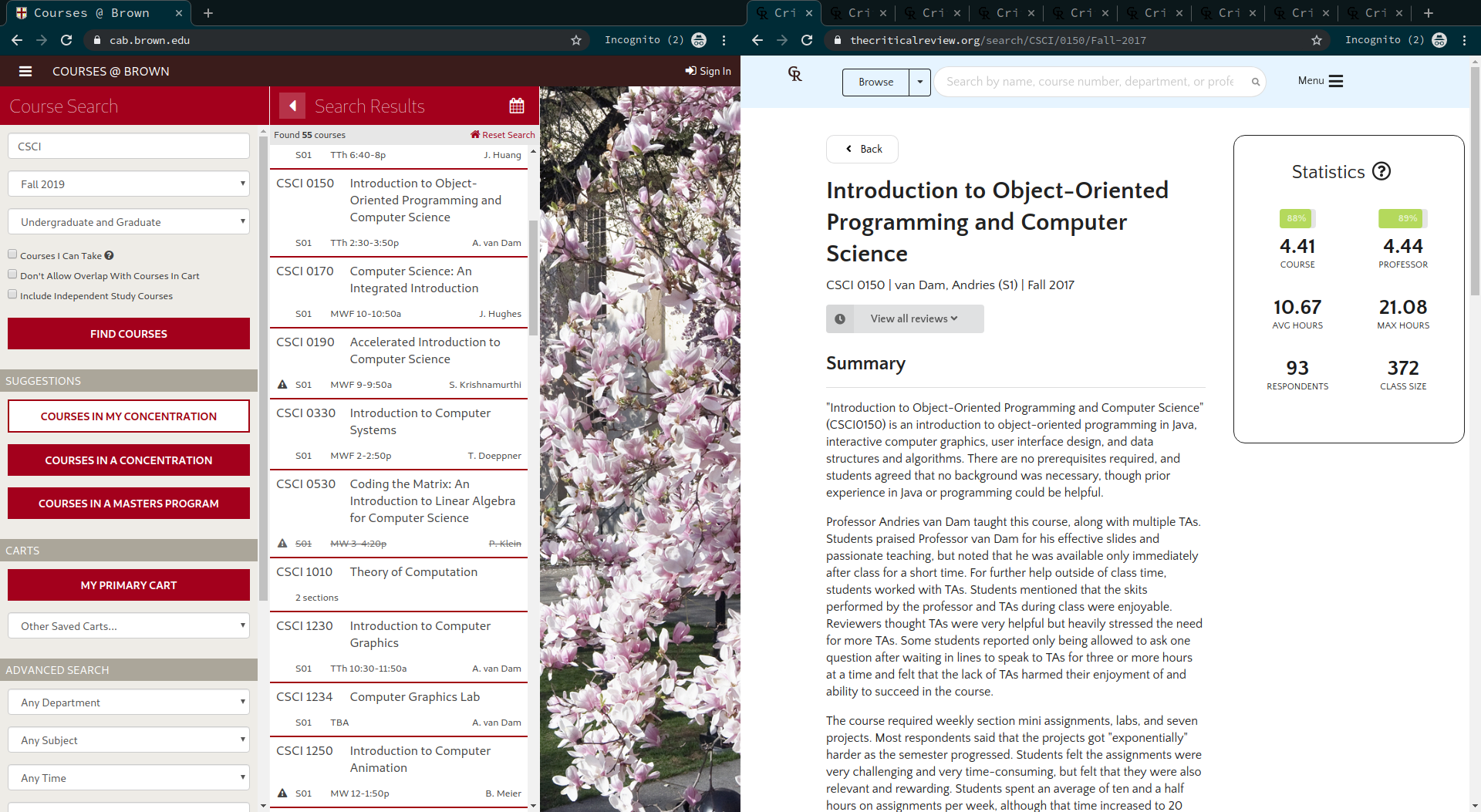Click COURSES IN A CONCENTRATION
This screenshot has height=812, width=1481.
point(129,460)
